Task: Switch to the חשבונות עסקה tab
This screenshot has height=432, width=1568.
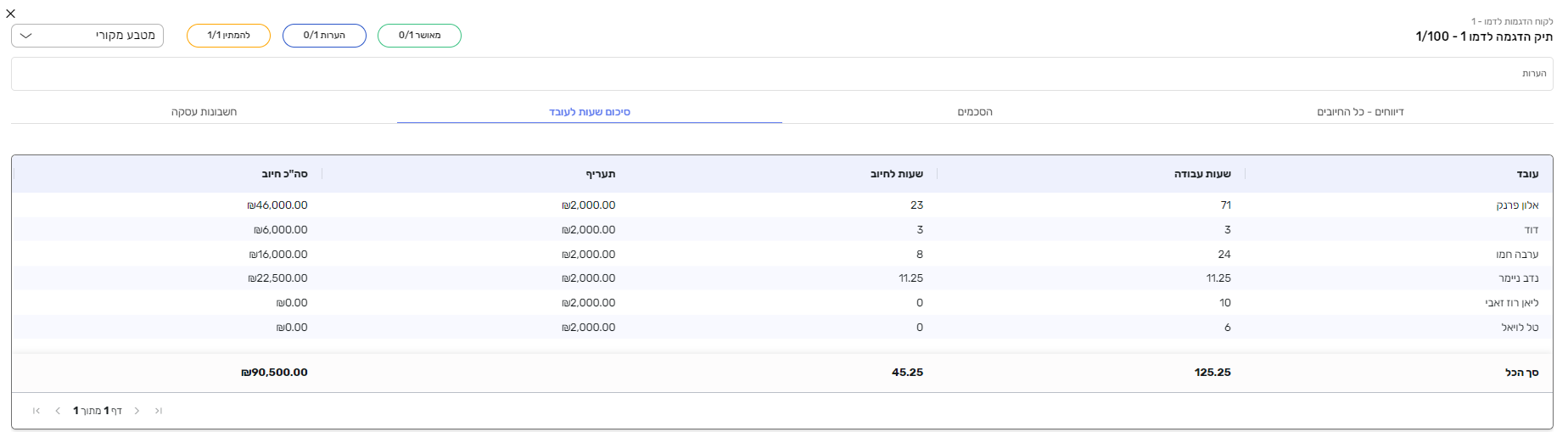Action: [x=204, y=112]
